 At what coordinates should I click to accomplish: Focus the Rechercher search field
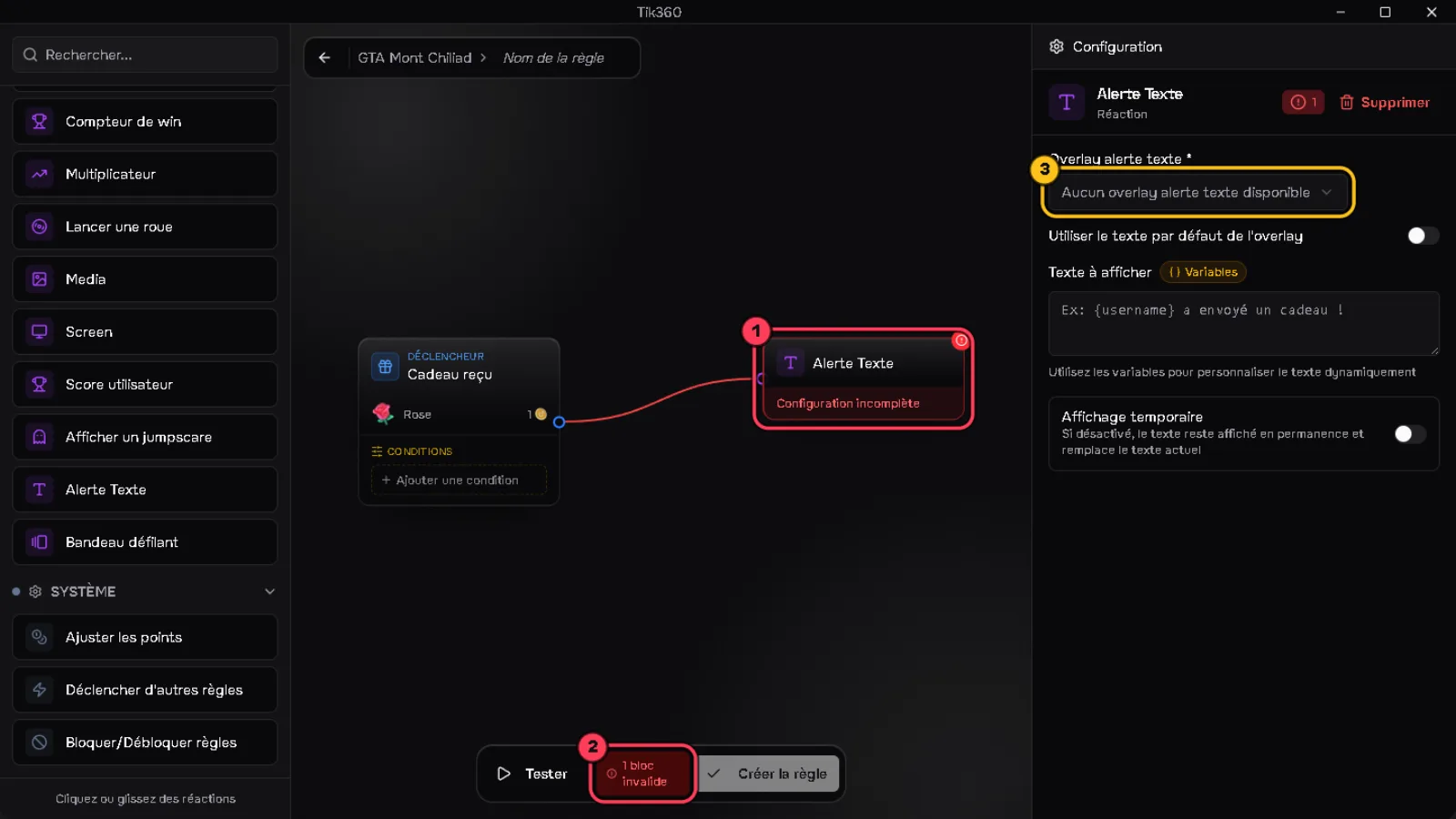click(145, 55)
